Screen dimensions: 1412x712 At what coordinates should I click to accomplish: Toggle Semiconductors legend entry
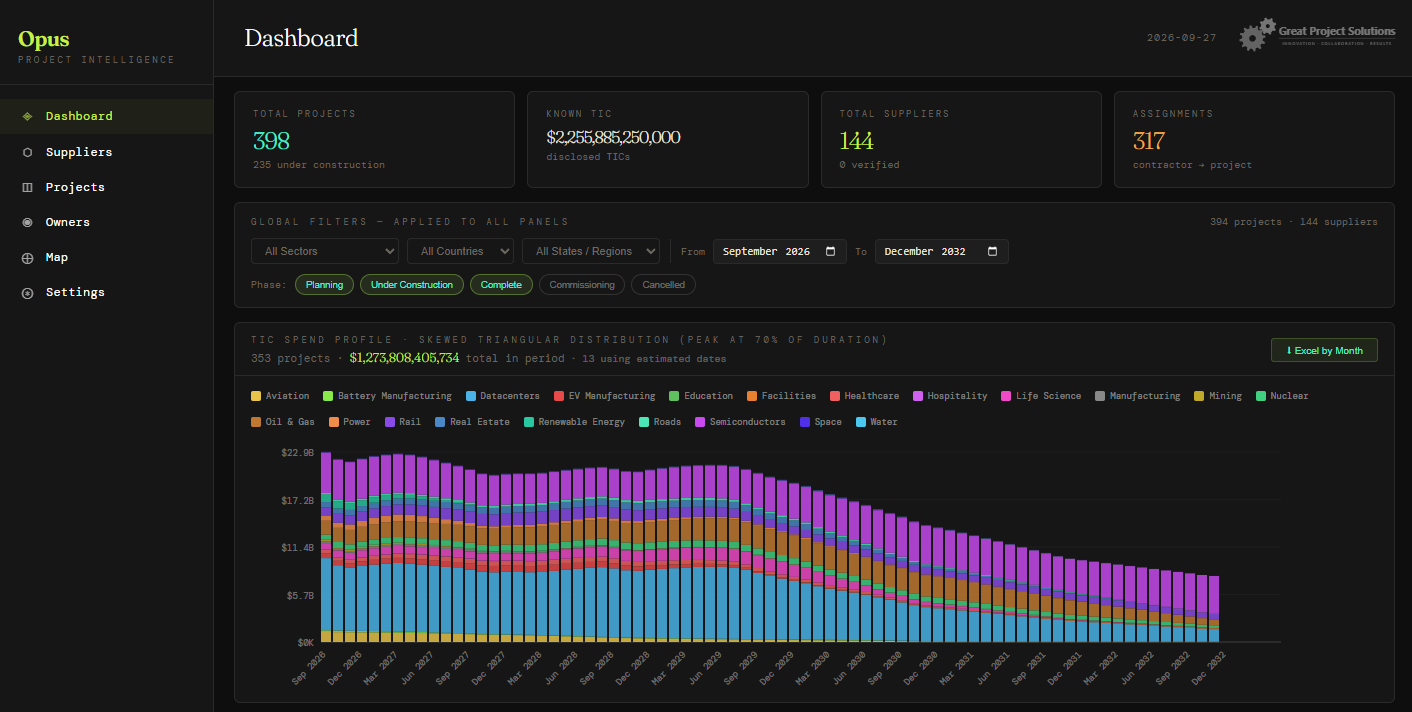coord(740,422)
